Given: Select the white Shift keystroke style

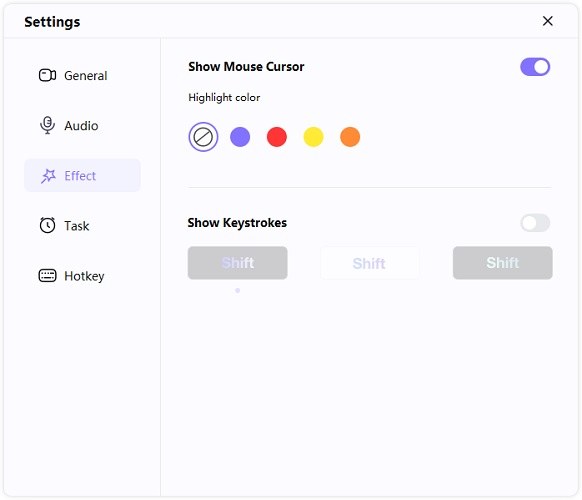Looking at the screenshot, I should point(370,263).
